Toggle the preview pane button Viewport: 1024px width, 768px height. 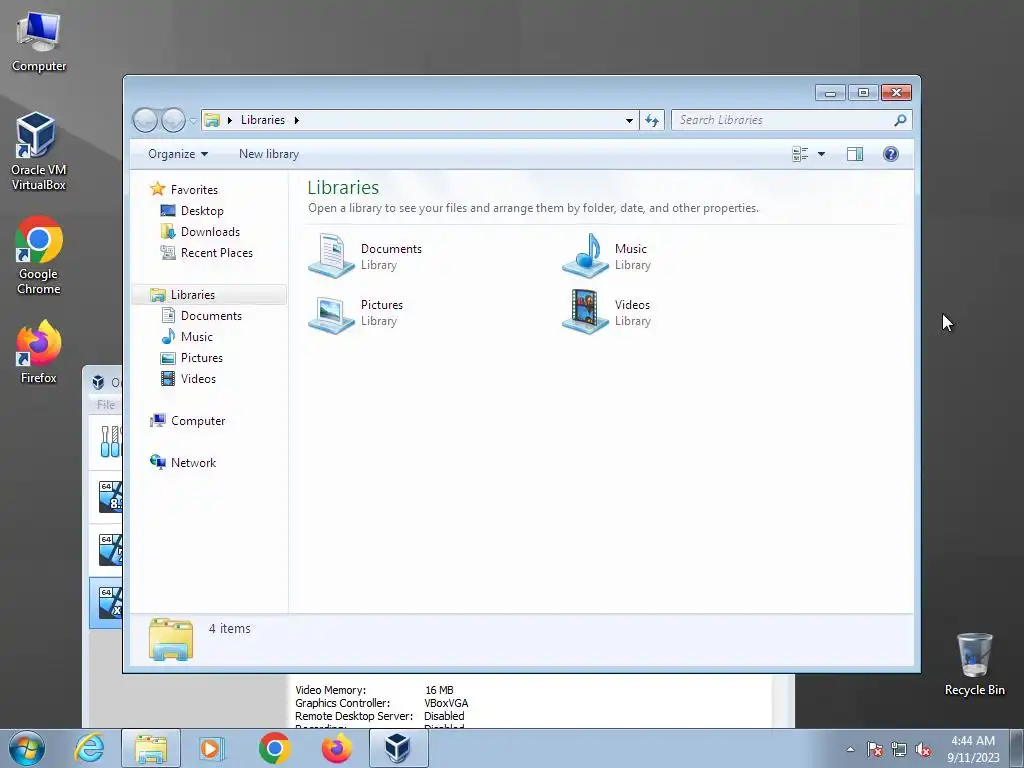point(855,154)
